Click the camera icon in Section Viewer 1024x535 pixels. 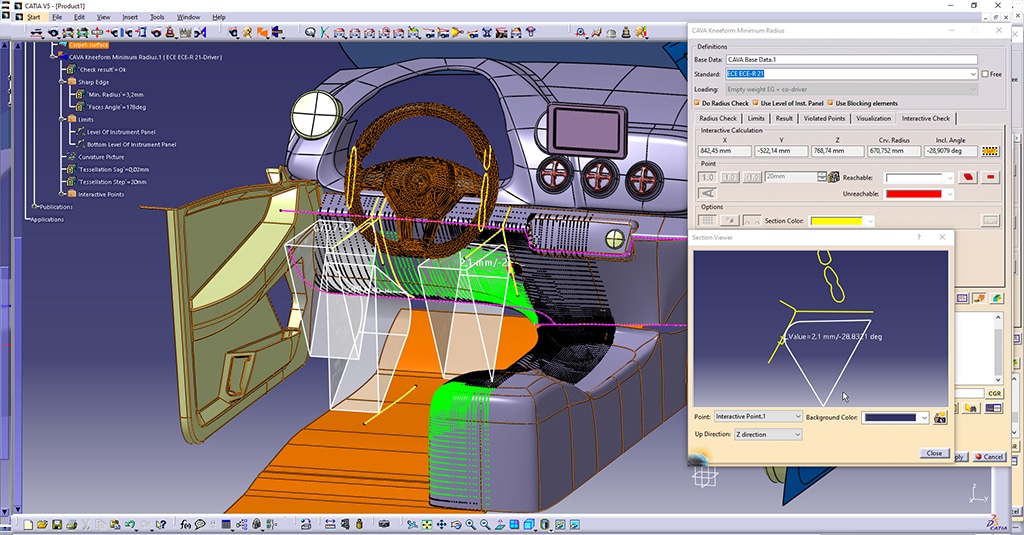tap(940, 417)
